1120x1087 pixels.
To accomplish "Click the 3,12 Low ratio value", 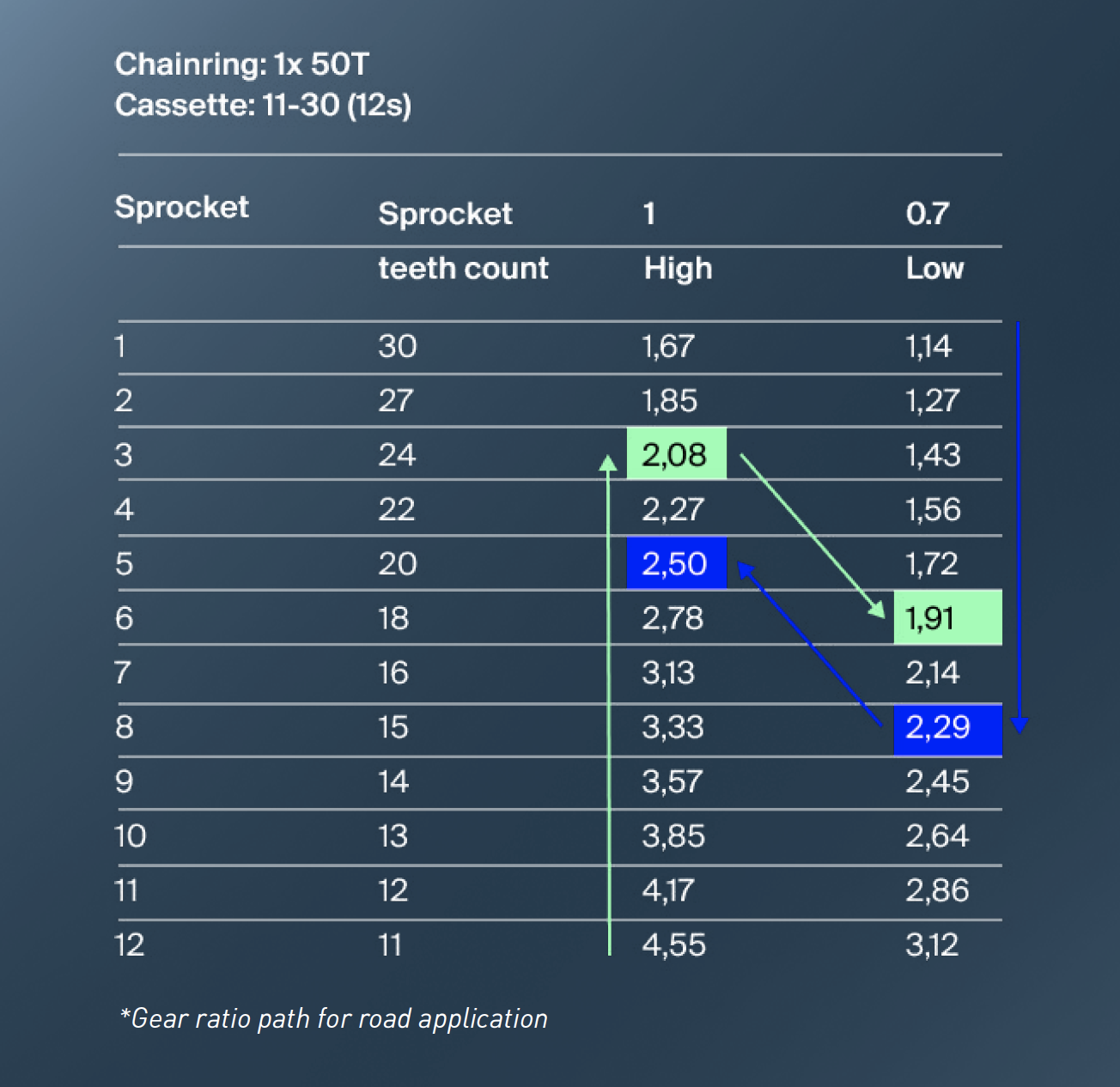I will (931, 945).
